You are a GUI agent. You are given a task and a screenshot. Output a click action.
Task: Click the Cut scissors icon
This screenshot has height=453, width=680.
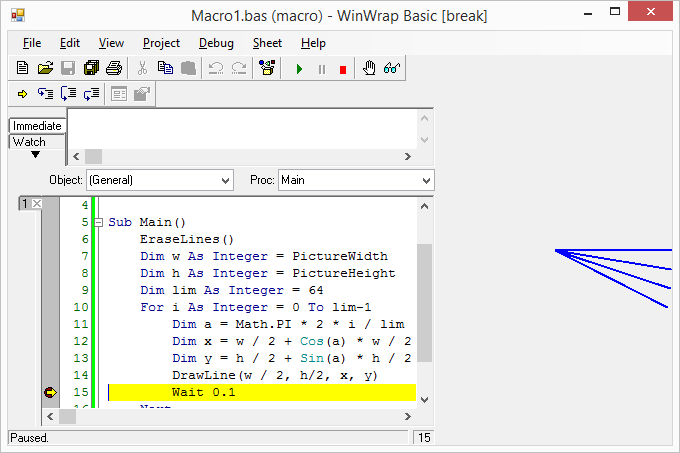pos(142,68)
